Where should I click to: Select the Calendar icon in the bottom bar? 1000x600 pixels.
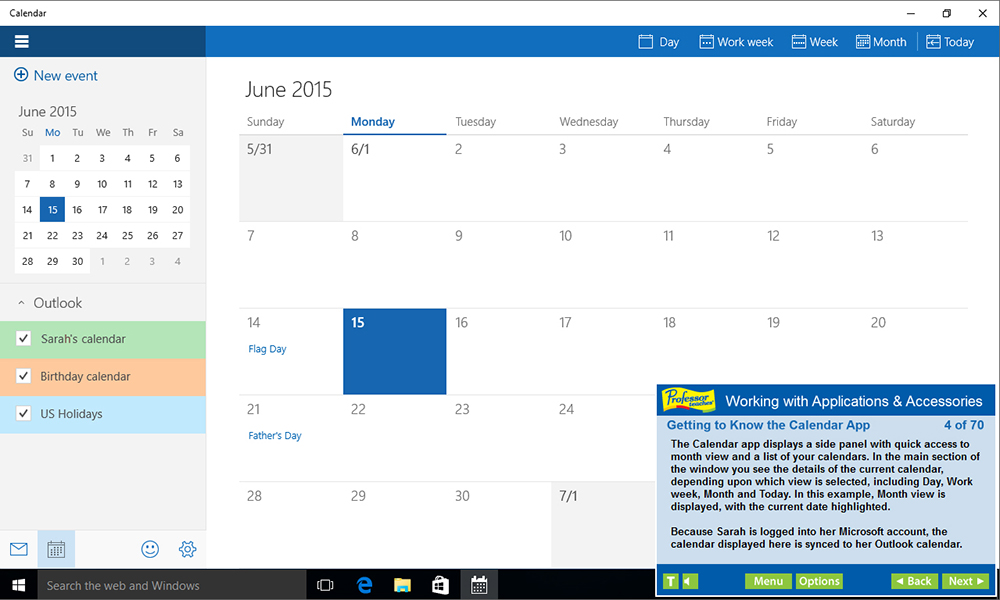coord(56,548)
